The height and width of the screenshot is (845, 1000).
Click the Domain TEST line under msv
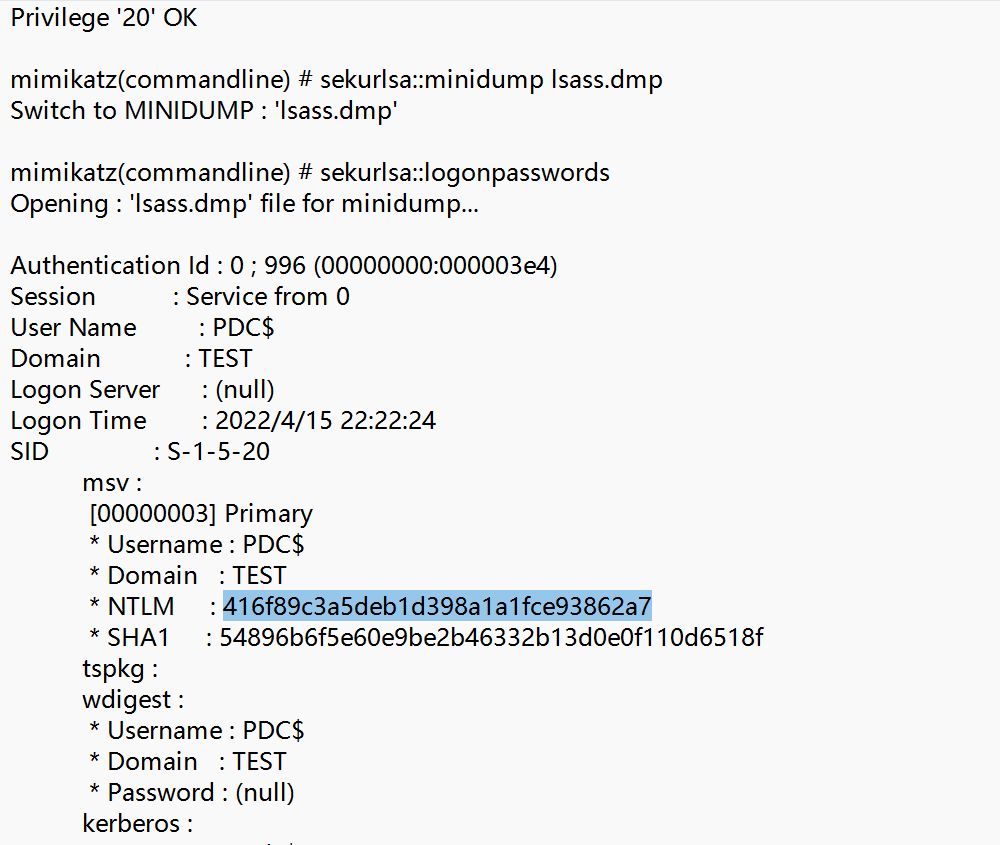(188, 576)
